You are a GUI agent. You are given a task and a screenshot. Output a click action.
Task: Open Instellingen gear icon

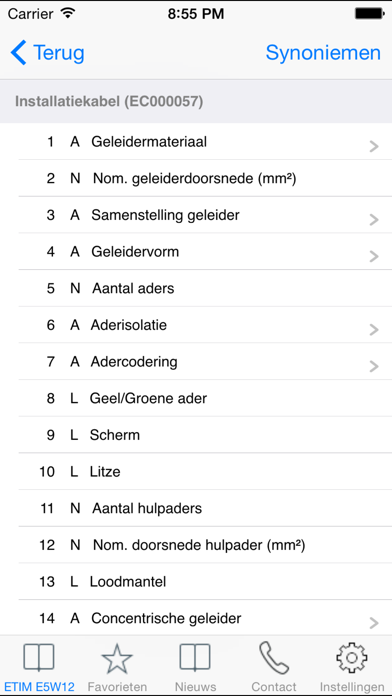coord(352,658)
